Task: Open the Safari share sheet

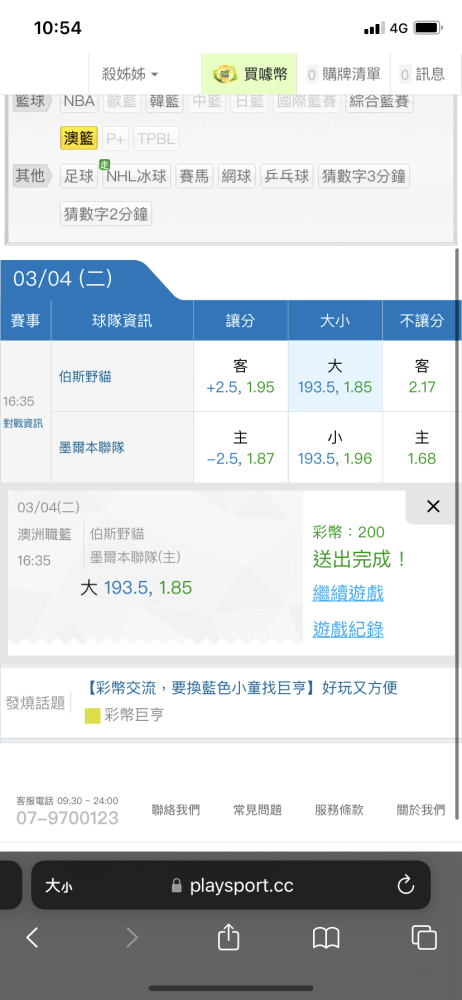Action: click(x=228, y=936)
